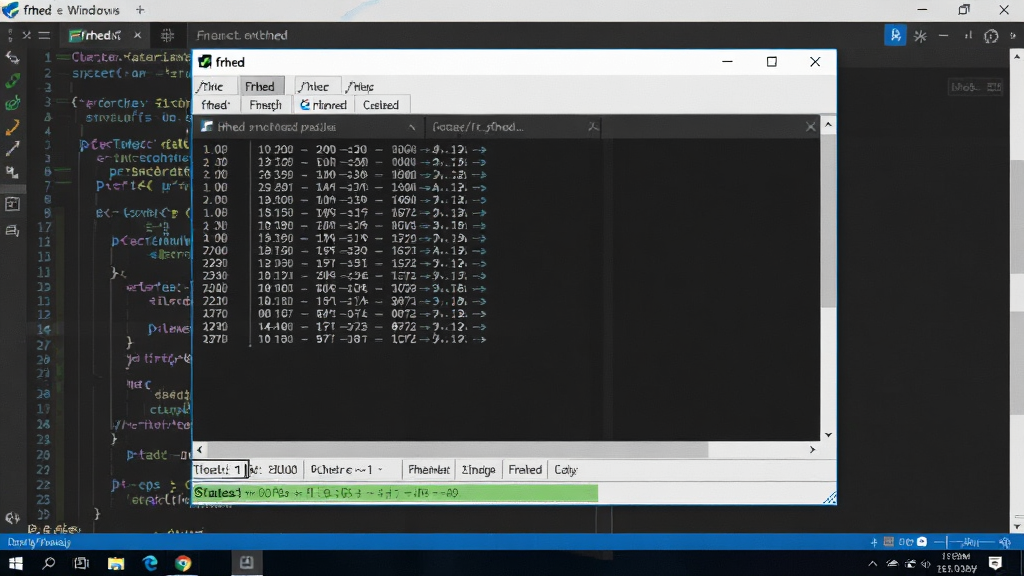The height and width of the screenshot is (576, 1024).
Task: Close the rightmost pane header in the frhed window
Action: point(810,127)
